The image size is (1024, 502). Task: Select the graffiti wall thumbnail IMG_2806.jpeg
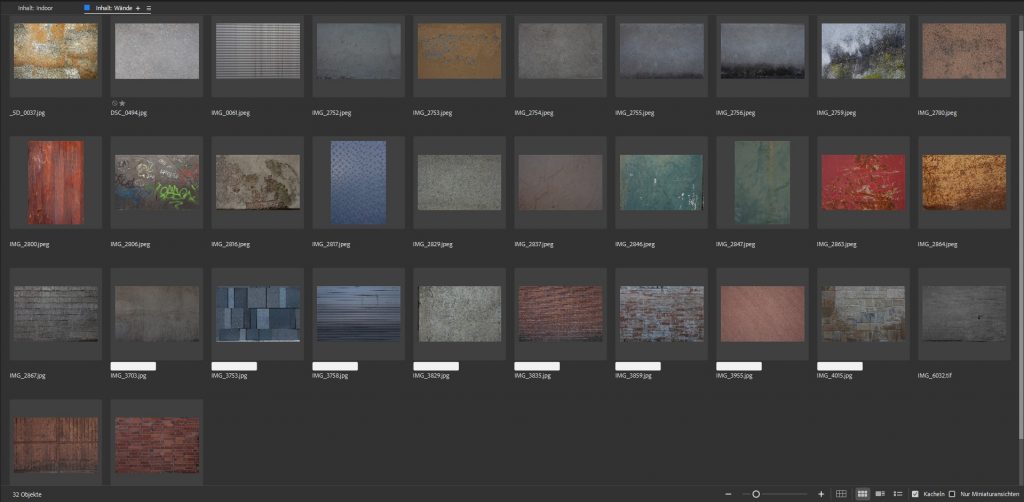[x=157, y=182]
